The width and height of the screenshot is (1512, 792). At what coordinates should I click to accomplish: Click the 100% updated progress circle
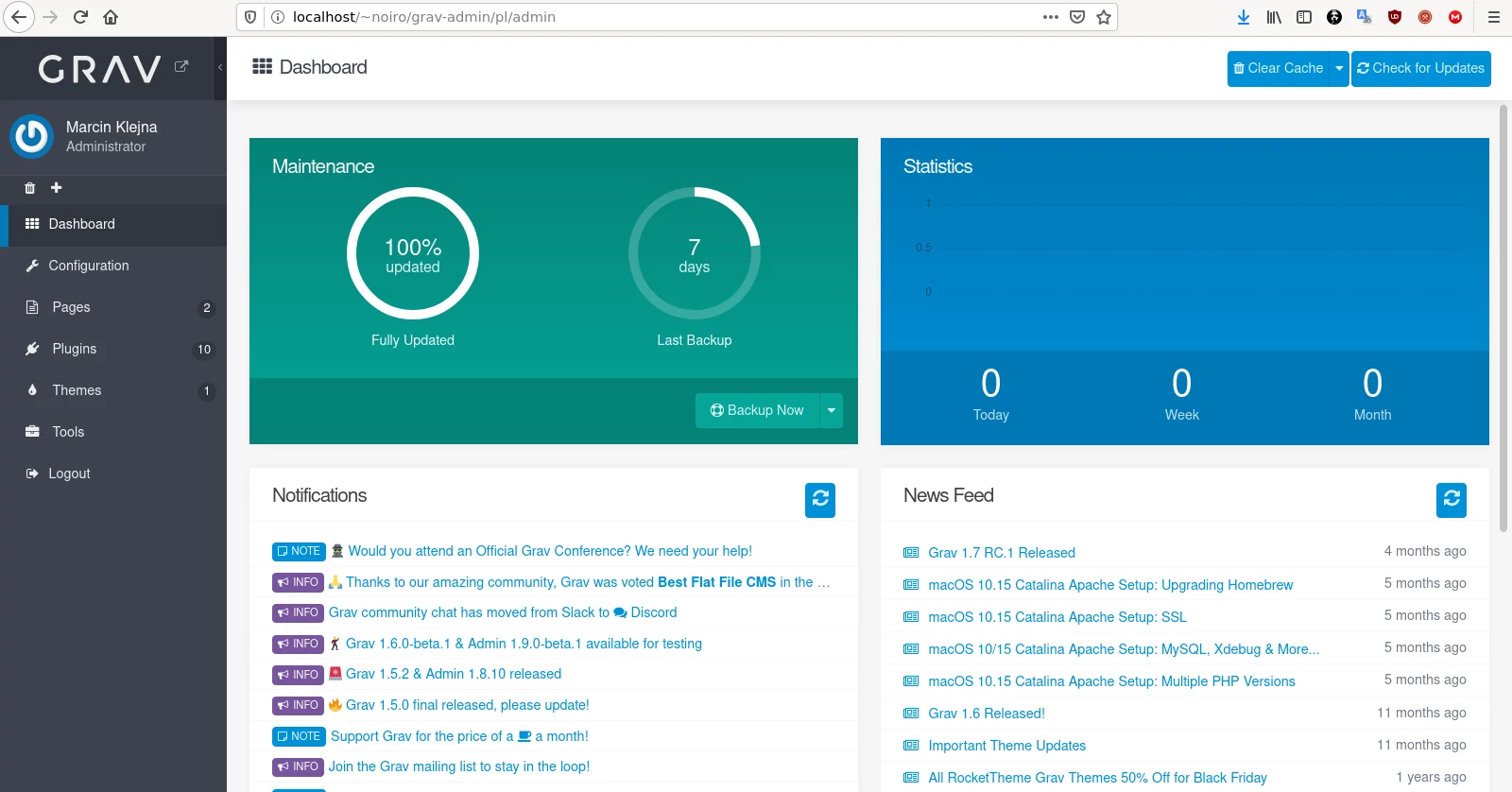(x=413, y=253)
